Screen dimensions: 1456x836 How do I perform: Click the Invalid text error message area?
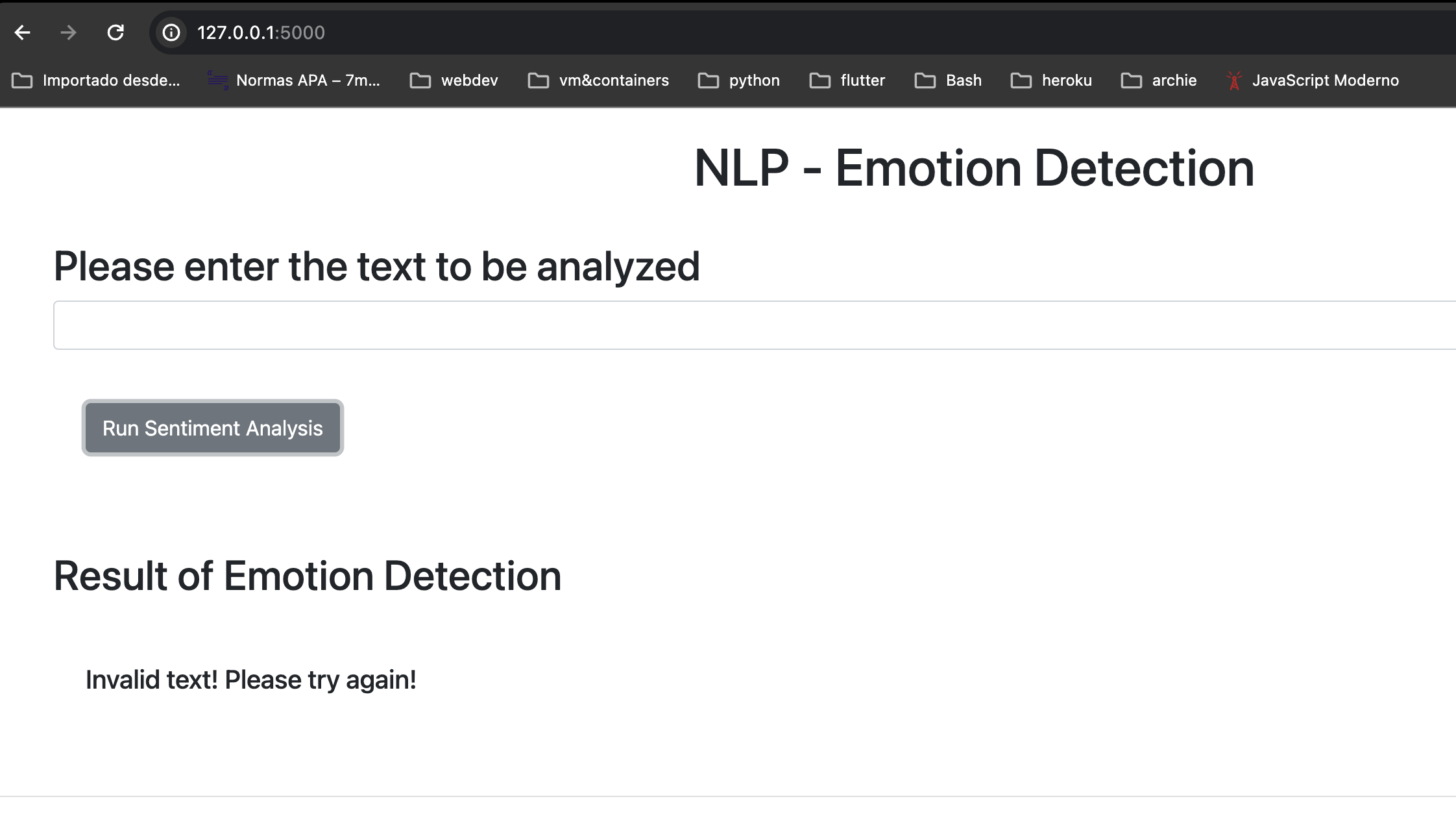250,679
